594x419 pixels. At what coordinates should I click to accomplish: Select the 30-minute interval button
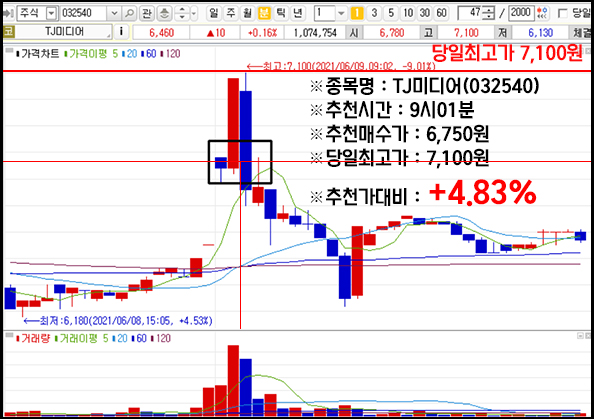pos(425,13)
